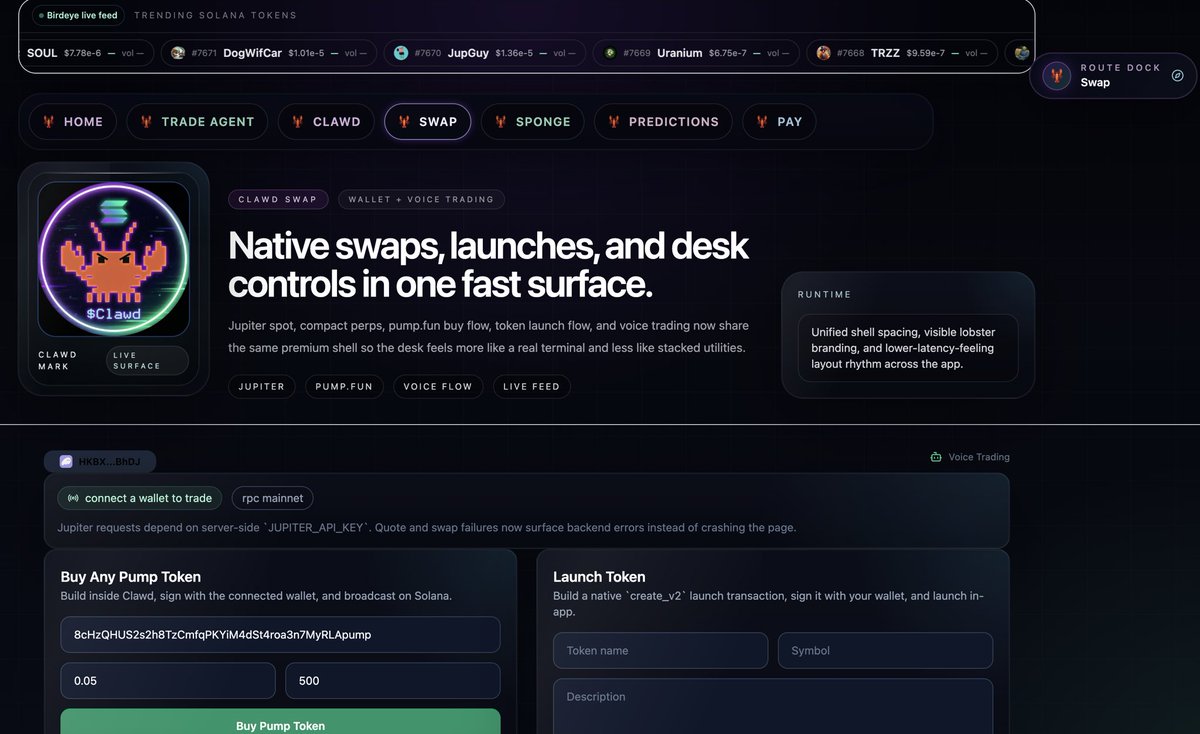Click the Symbol input field

885,650
